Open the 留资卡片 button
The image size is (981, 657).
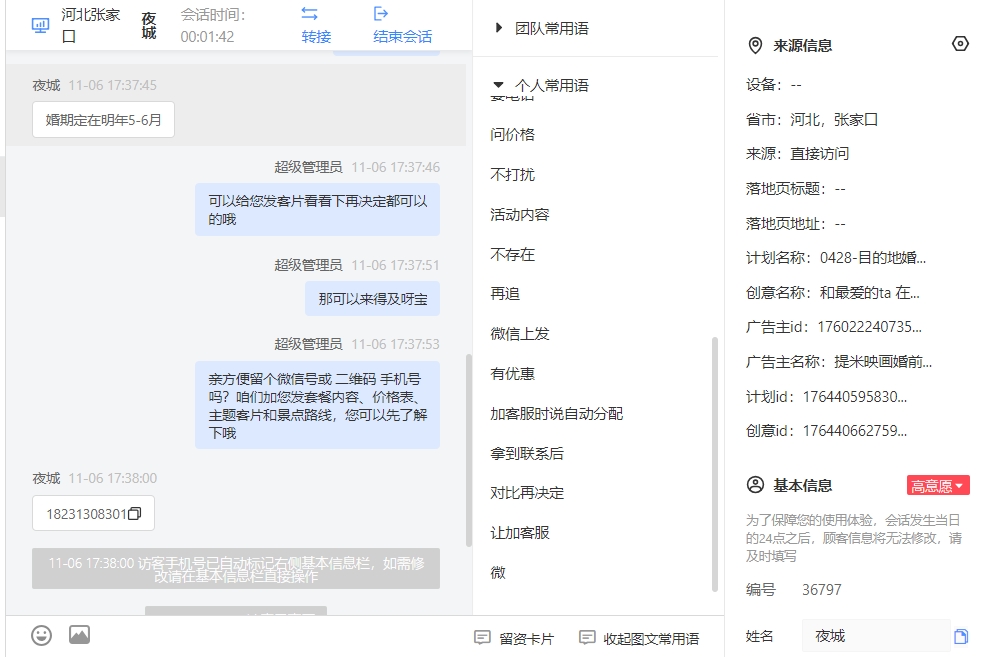pos(514,638)
